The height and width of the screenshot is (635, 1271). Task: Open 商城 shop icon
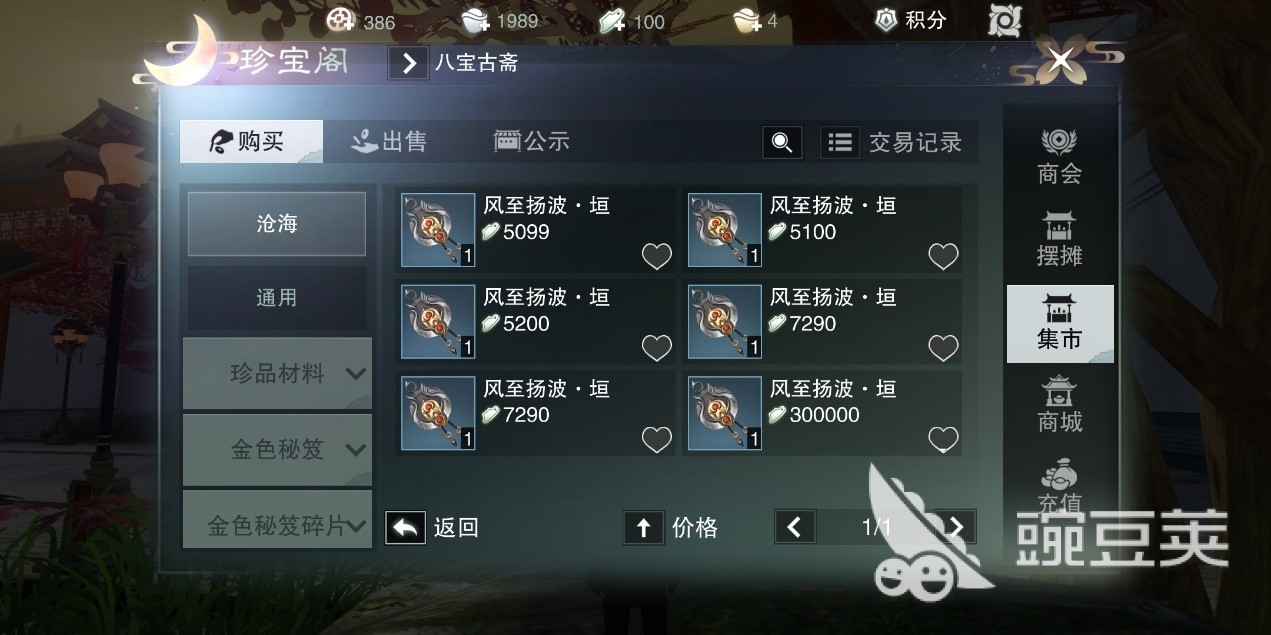coord(1059,404)
